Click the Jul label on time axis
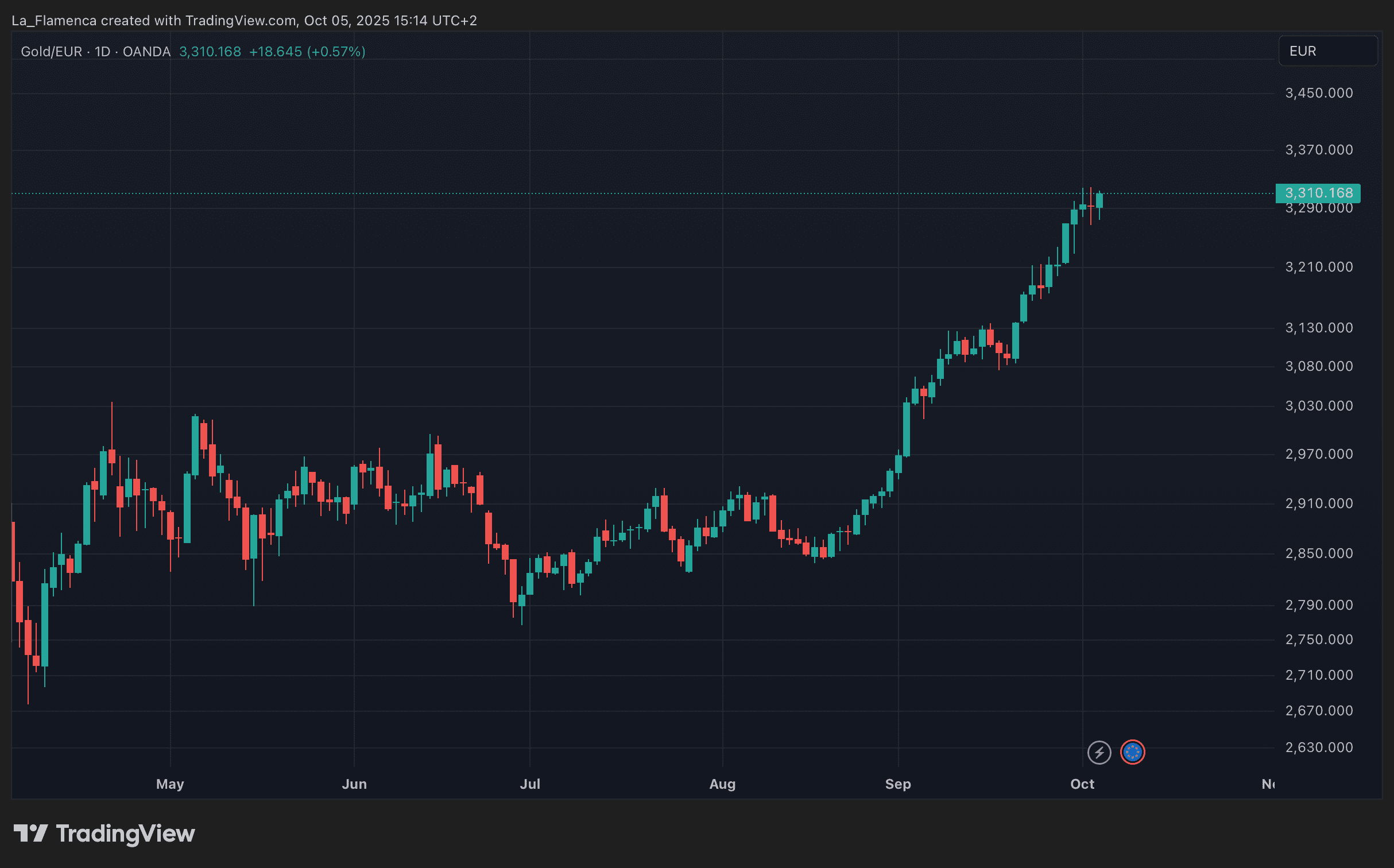Image resolution: width=1394 pixels, height=868 pixels. [529, 784]
